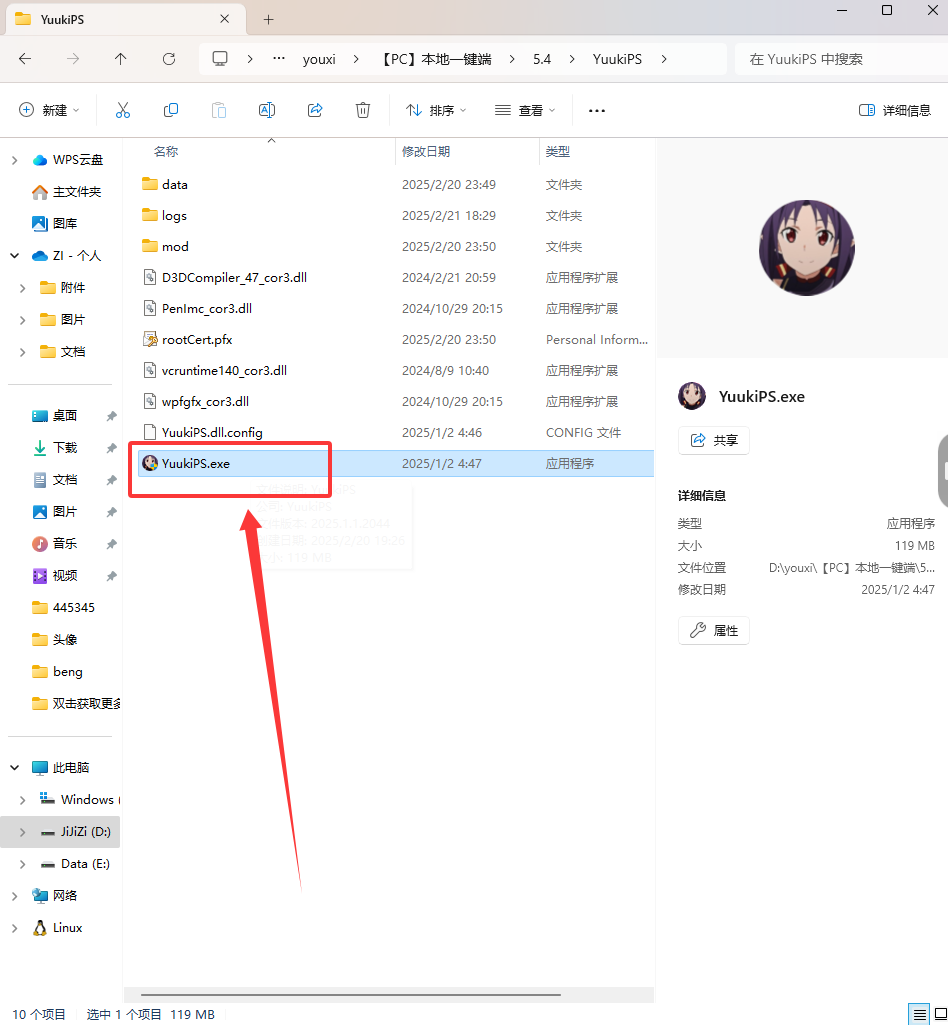Go up one folder level
Image resolution: width=948 pixels, height=1025 pixels.
coord(121,59)
